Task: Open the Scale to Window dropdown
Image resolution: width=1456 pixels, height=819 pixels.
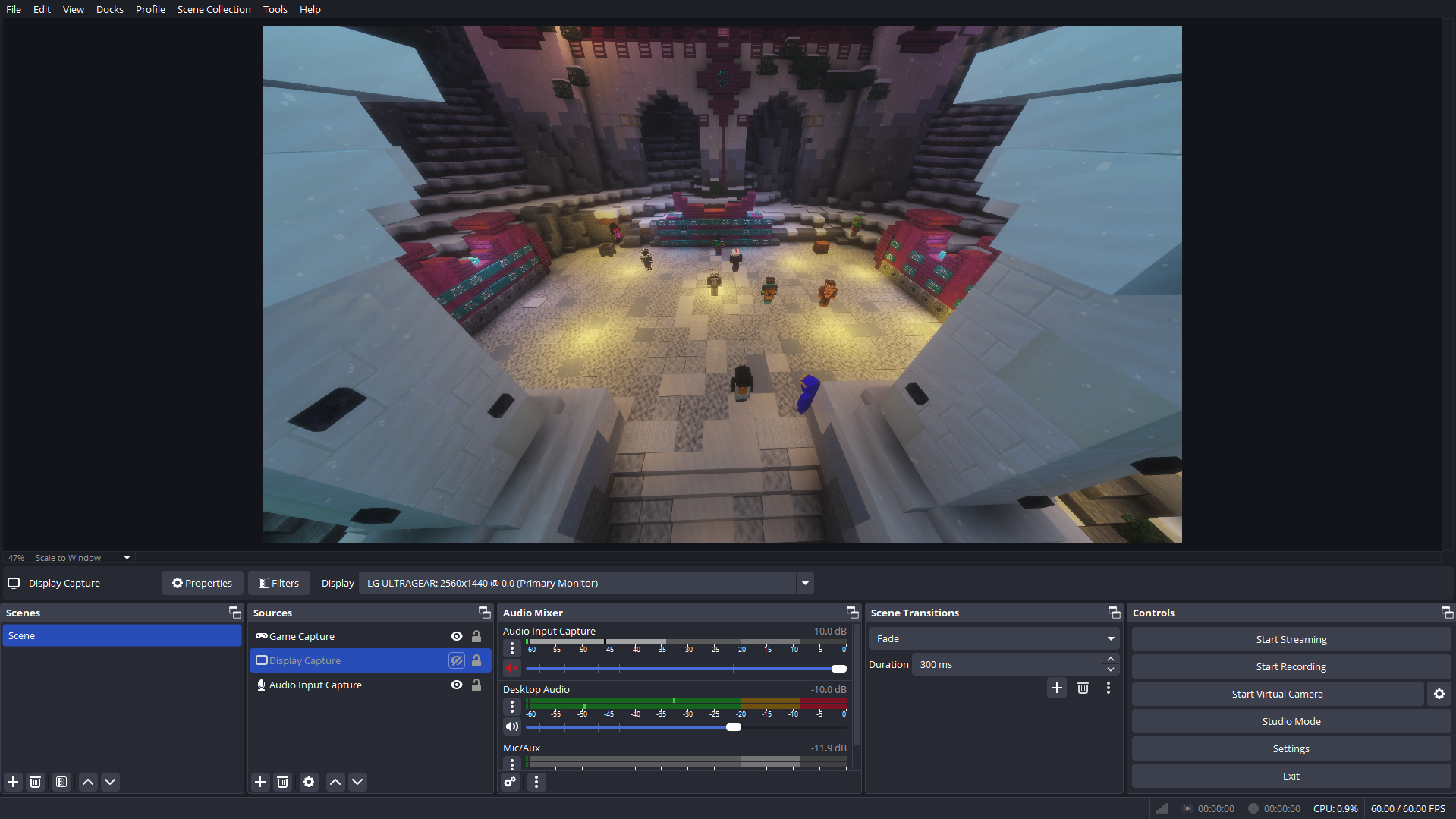Action: (127, 558)
